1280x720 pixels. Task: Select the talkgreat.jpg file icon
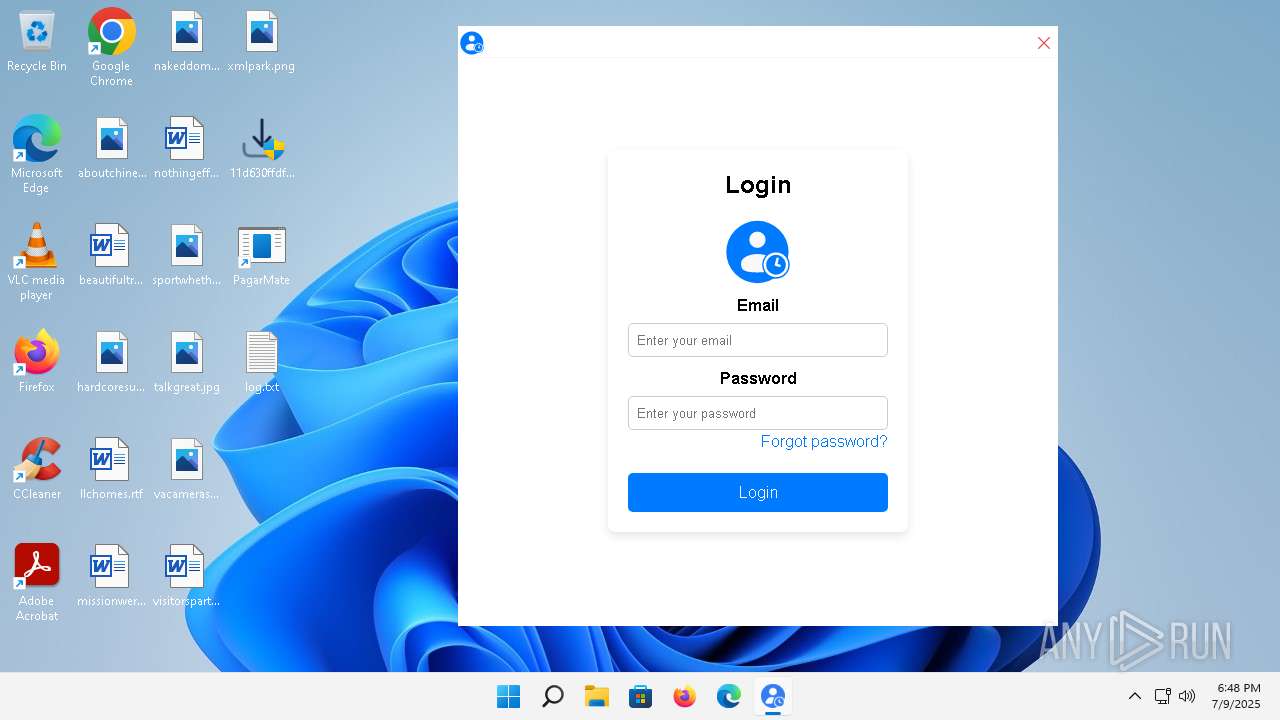(x=187, y=362)
